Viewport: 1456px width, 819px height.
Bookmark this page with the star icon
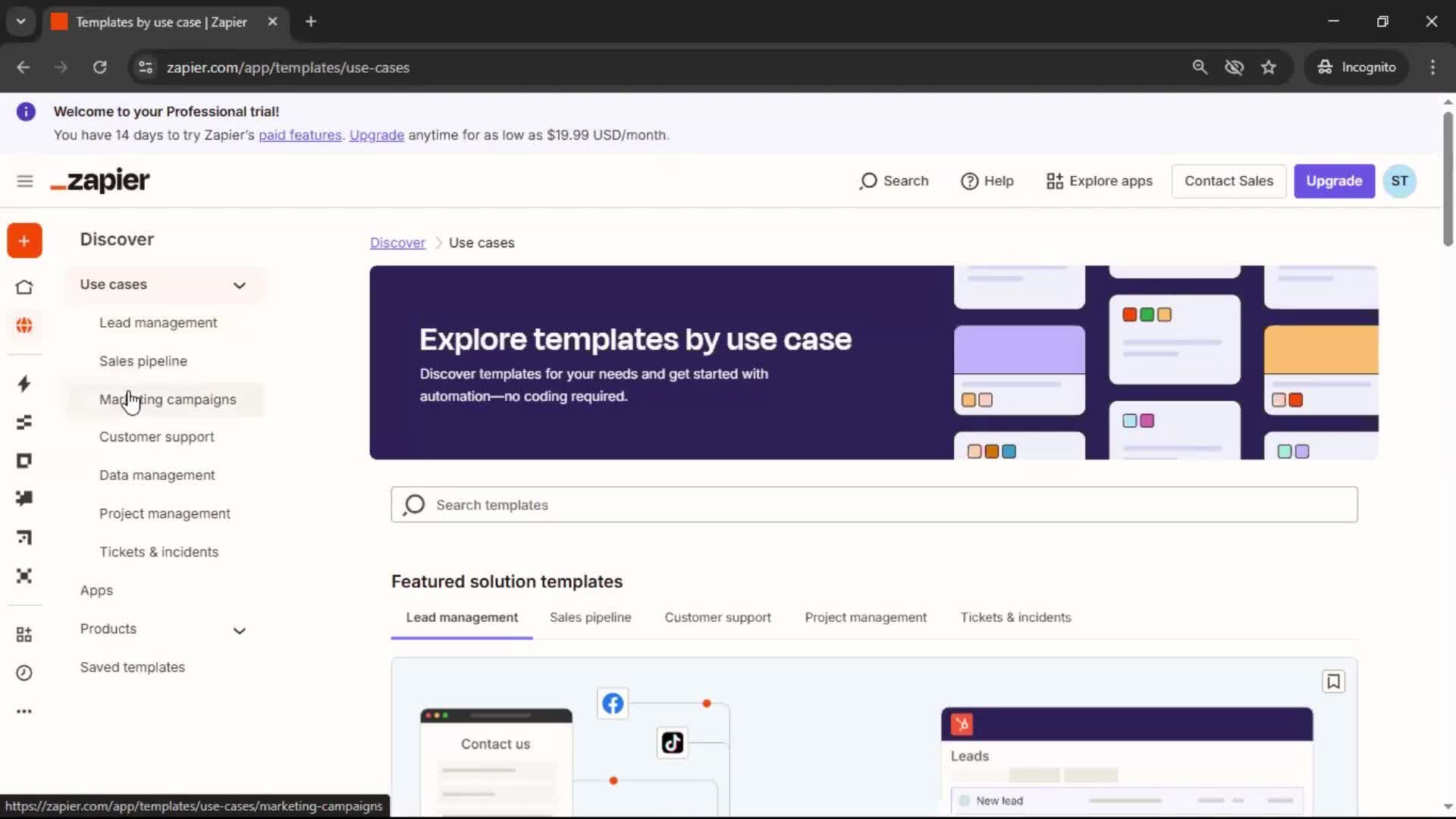1269,67
